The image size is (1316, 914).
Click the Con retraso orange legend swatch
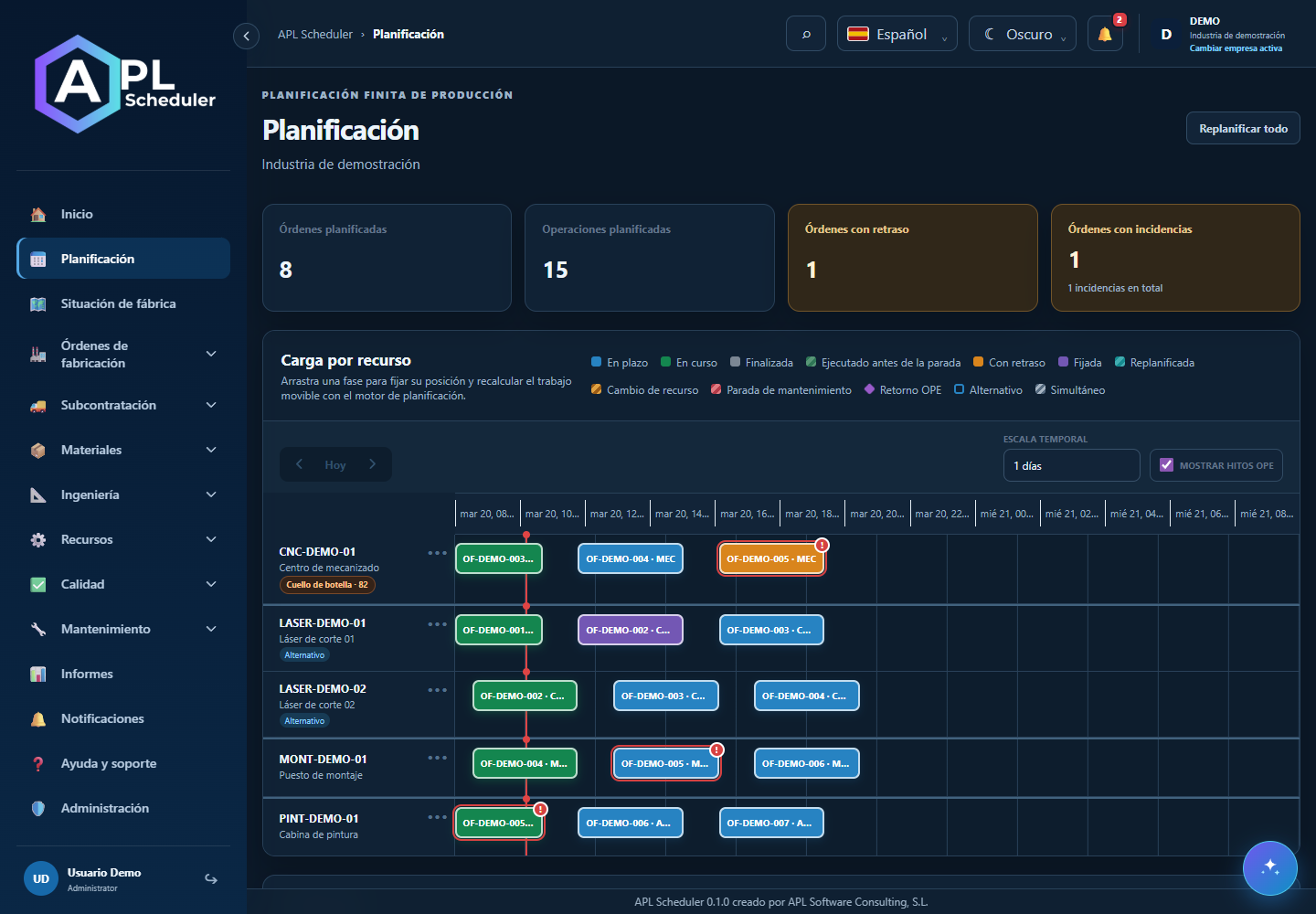click(x=979, y=362)
